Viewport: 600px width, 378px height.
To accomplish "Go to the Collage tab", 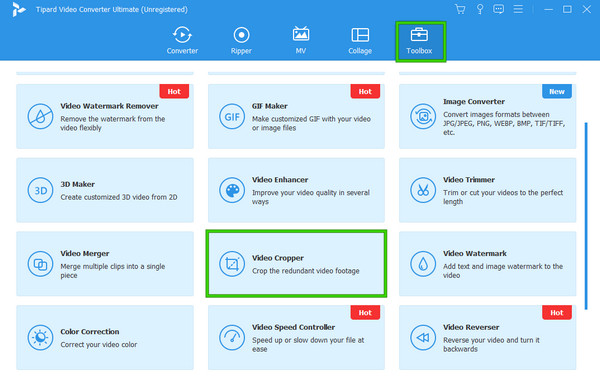I will pyautogui.click(x=360, y=40).
